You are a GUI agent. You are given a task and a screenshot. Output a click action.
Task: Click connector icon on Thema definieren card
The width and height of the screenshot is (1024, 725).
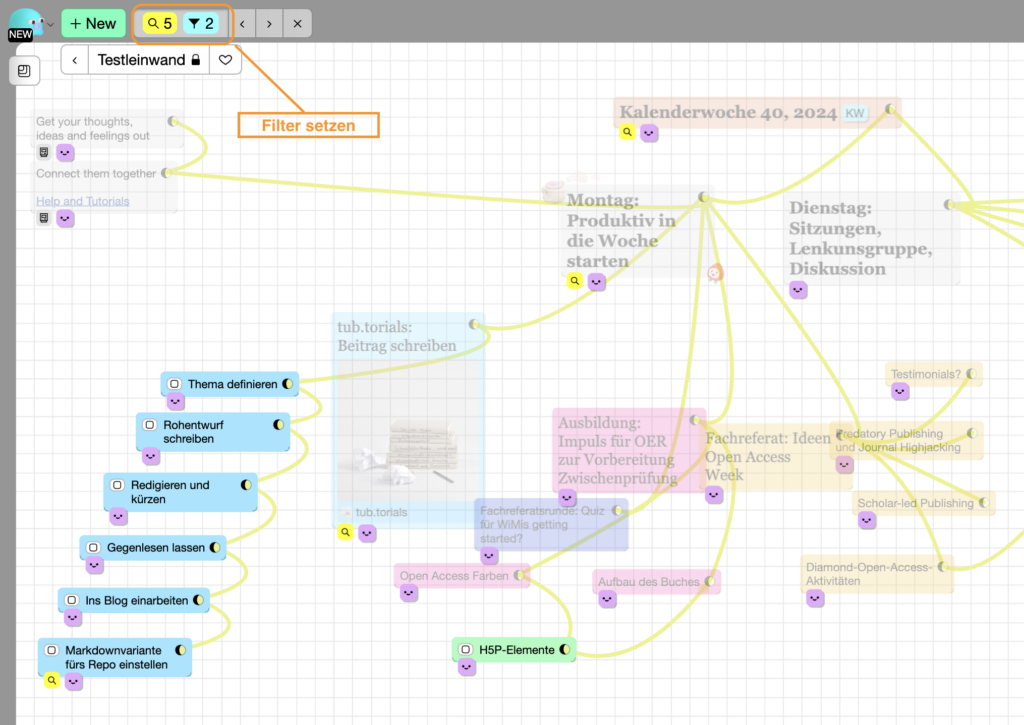click(287, 383)
